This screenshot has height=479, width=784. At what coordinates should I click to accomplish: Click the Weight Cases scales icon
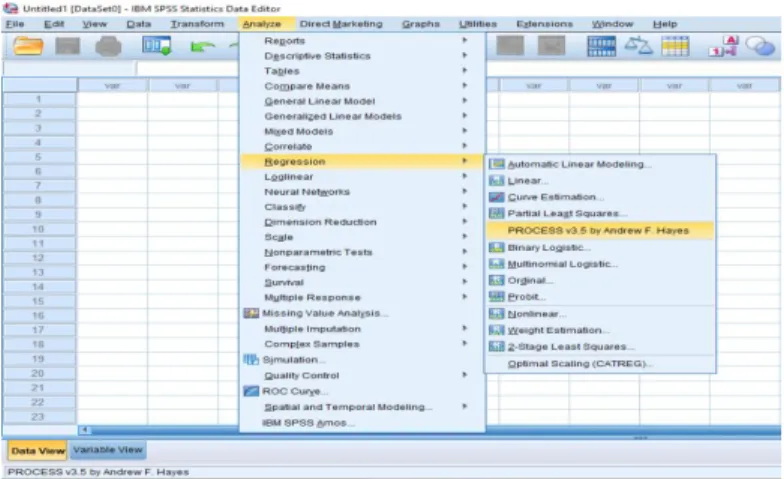(x=638, y=46)
